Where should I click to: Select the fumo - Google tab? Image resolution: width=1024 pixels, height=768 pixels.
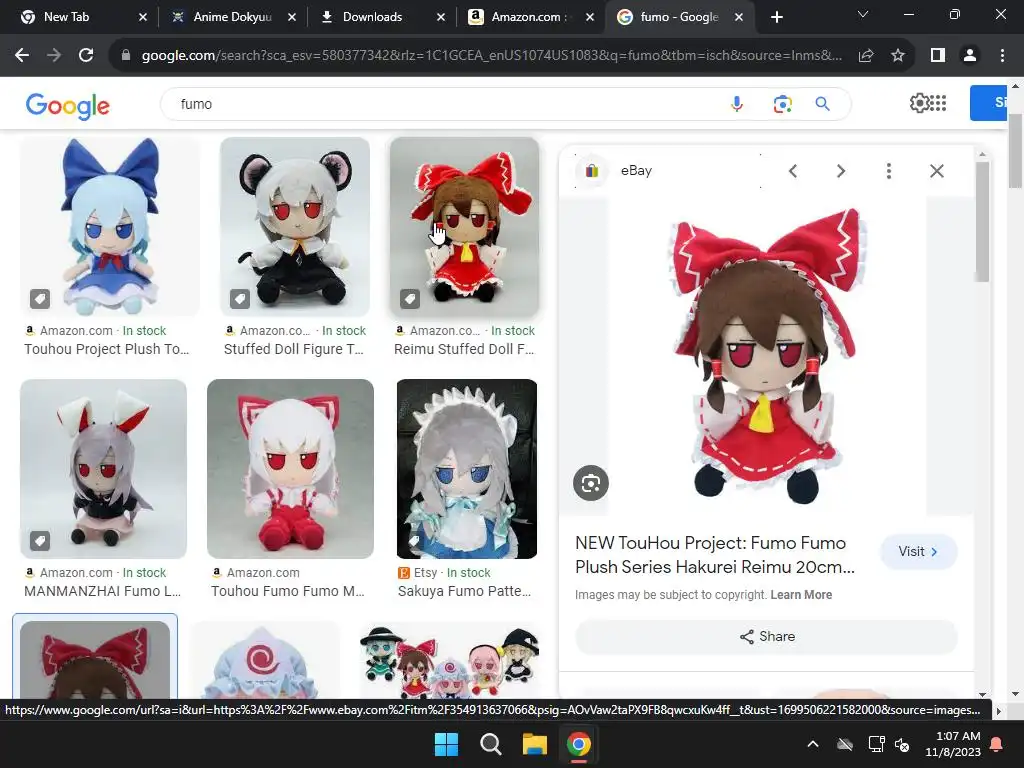(679, 17)
